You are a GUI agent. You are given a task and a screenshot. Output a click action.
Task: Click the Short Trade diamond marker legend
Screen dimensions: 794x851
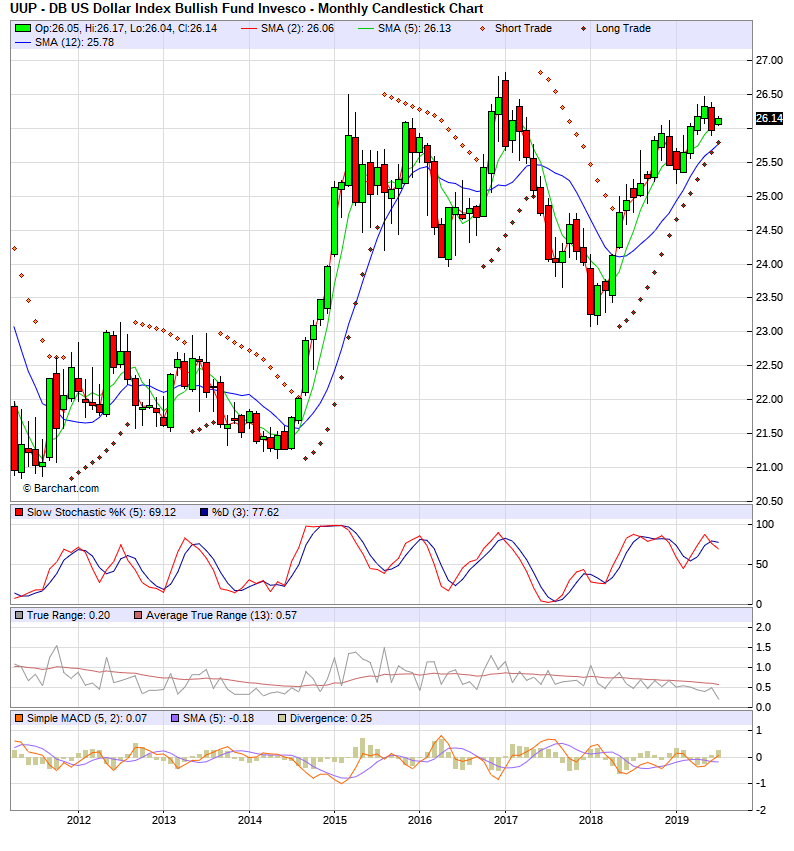(x=482, y=29)
